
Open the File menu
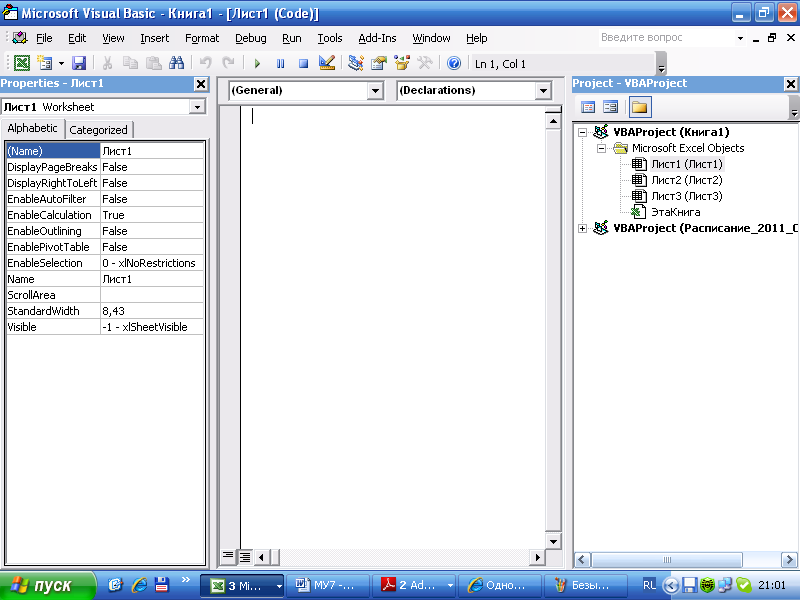pos(44,38)
